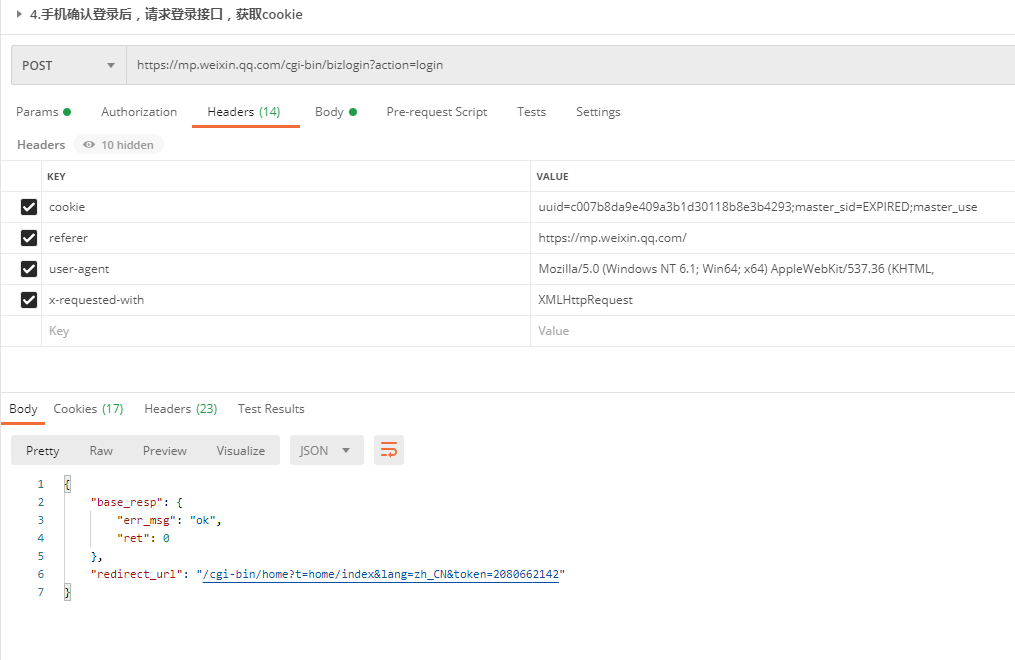Switch to the Tests tab

(x=531, y=112)
